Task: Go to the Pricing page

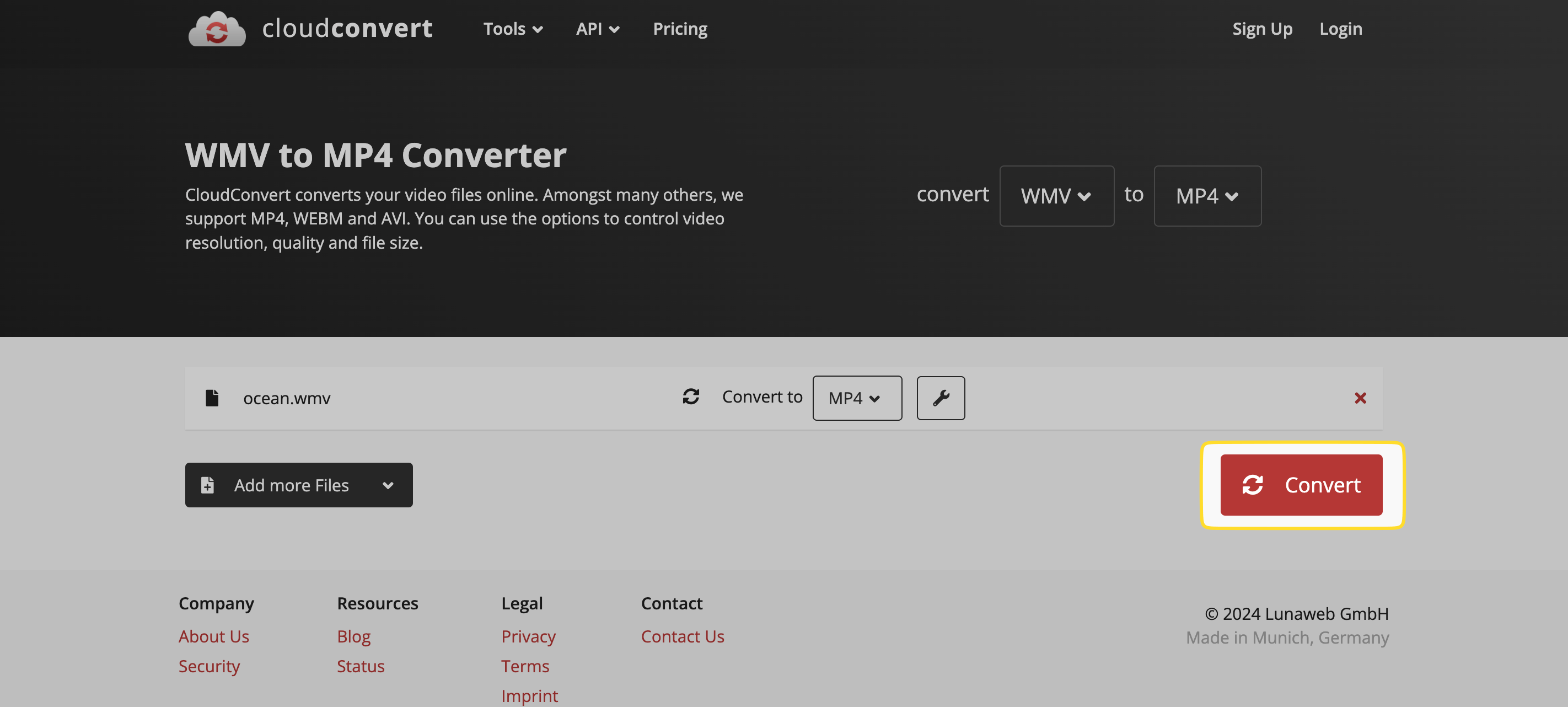Action: tap(680, 29)
